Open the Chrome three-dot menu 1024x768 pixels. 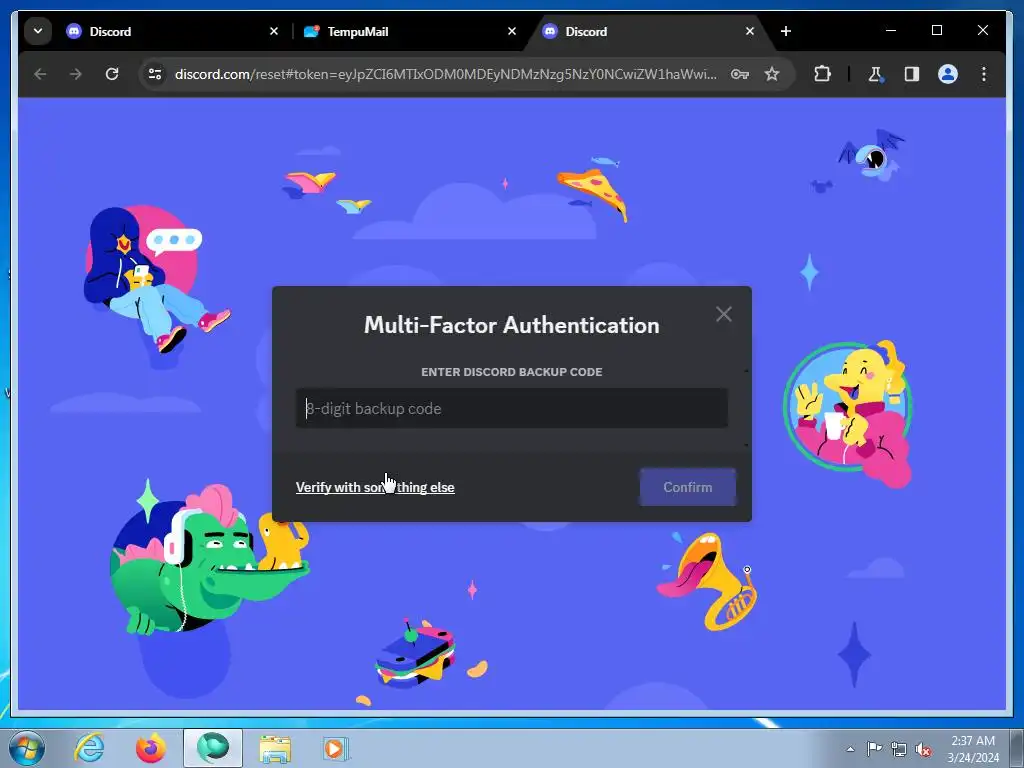coord(984,74)
